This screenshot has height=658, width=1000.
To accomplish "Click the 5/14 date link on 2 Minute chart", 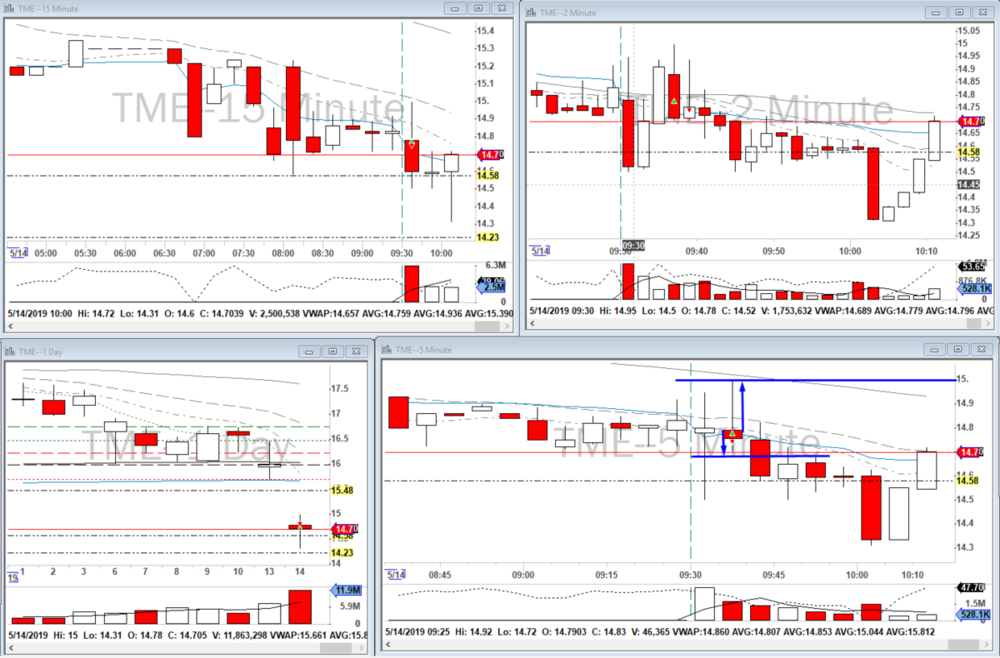I will click(x=541, y=252).
